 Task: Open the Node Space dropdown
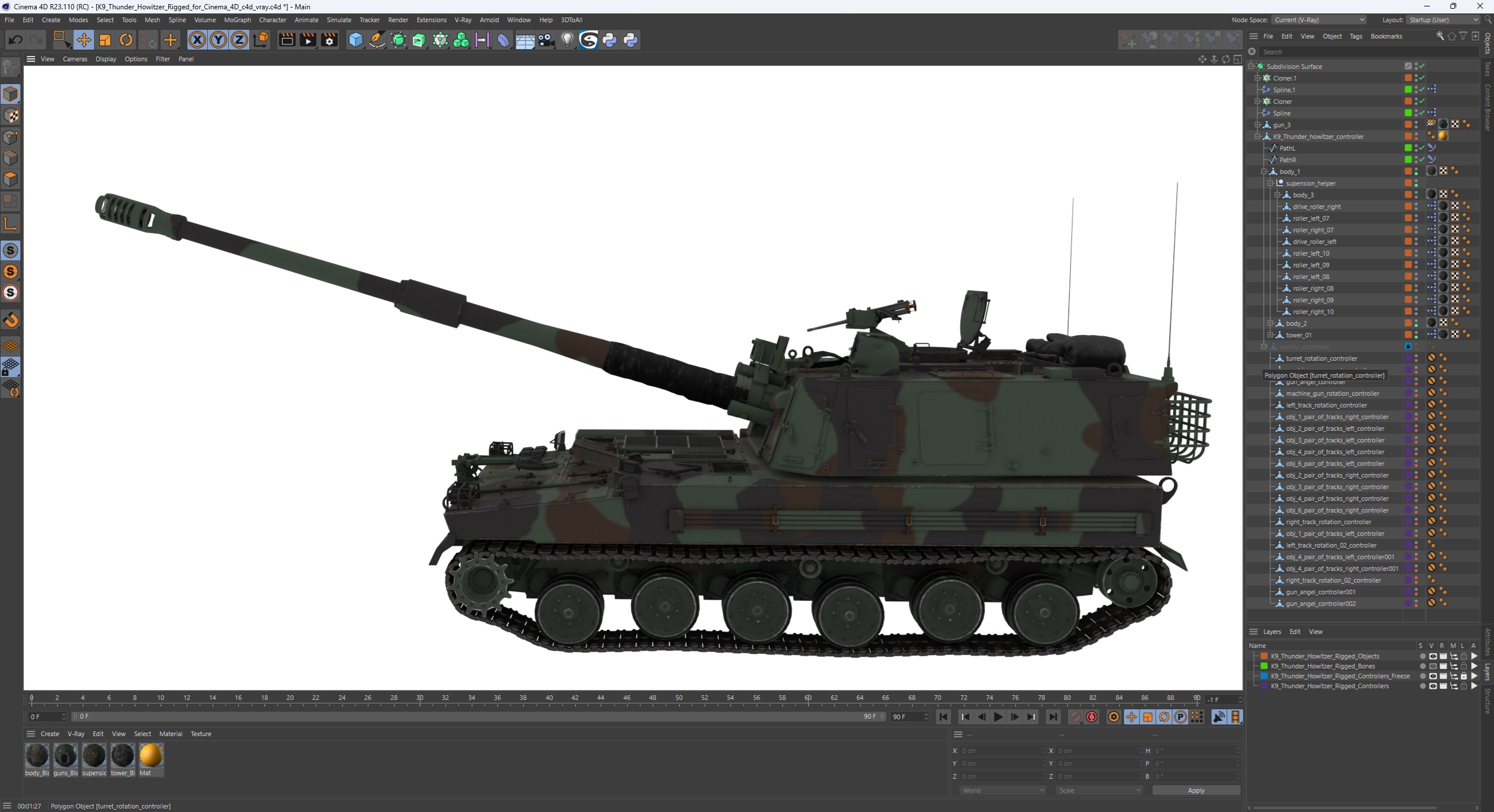point(1319,20)
